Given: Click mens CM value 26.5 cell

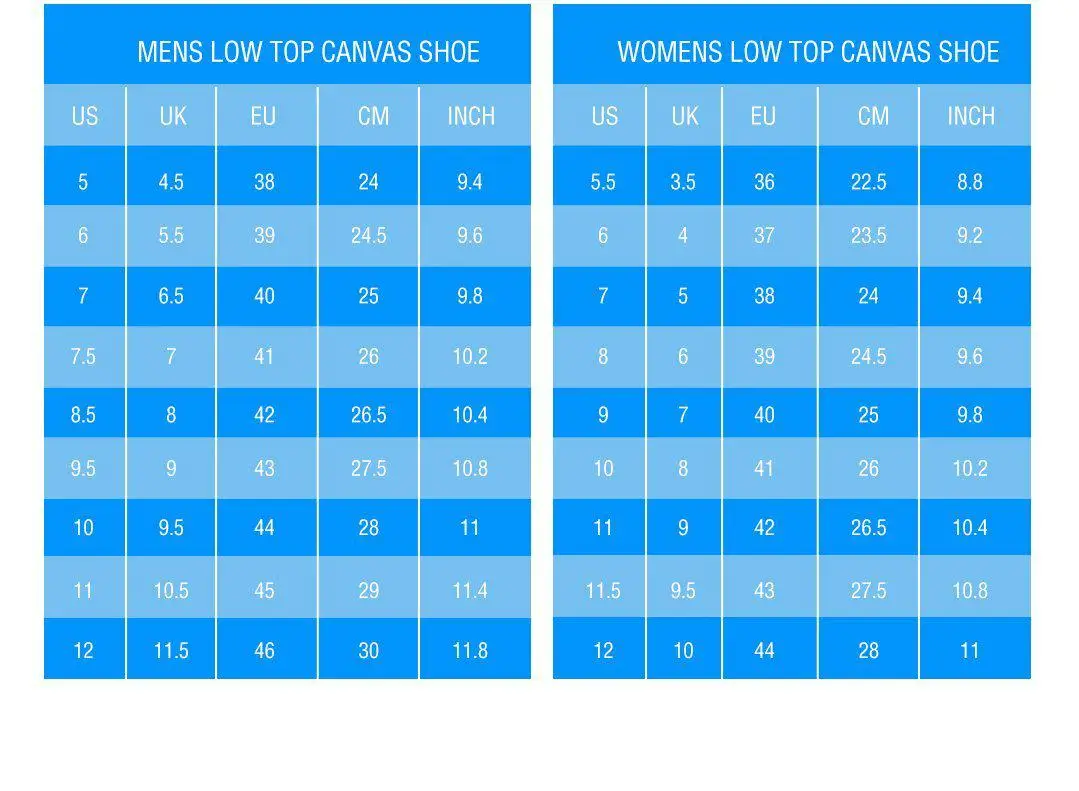Looking at the screenshot, I should (368, 414).
